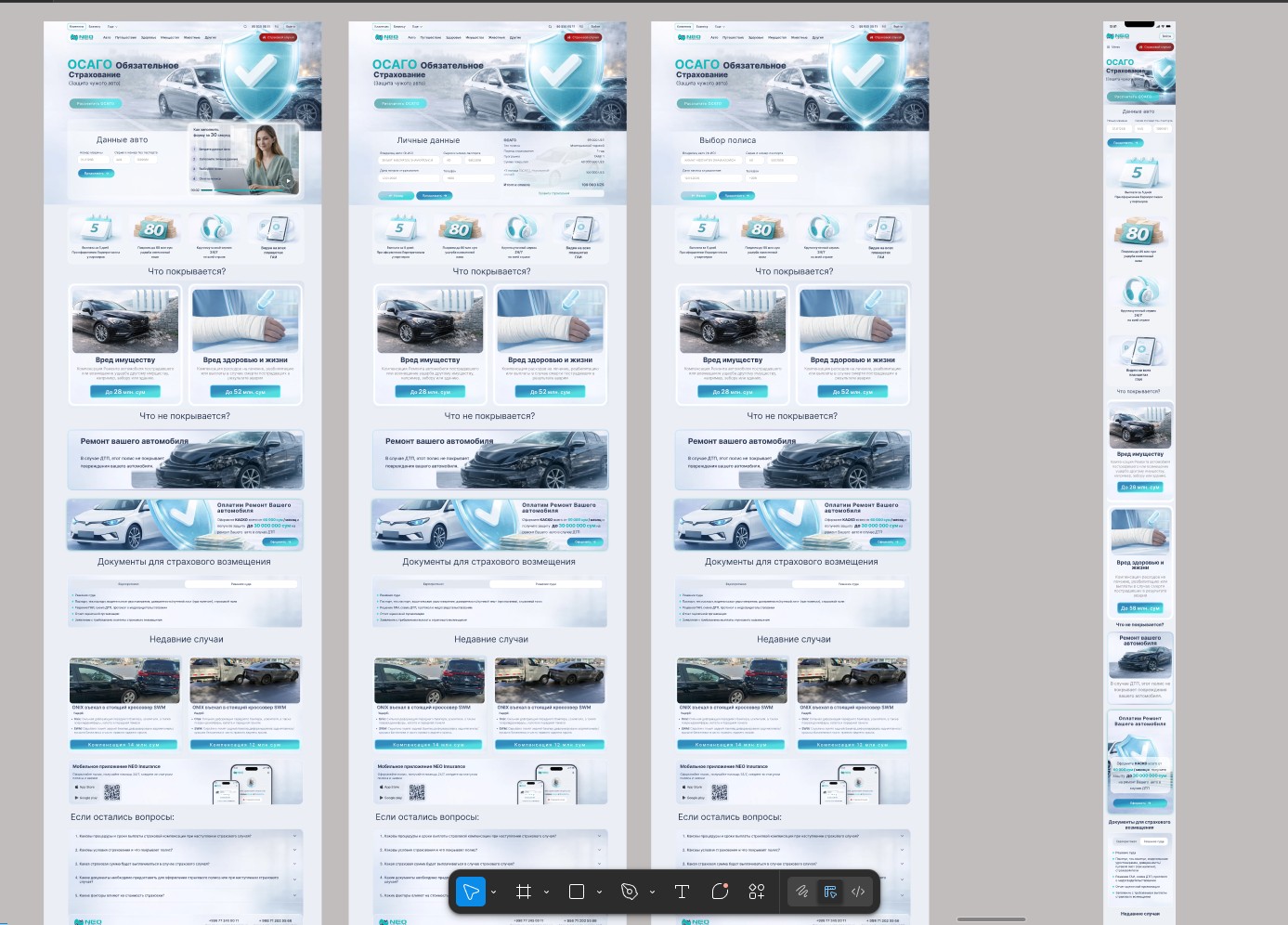Select the Решение суда tab in the middle frame
This screenshot has height=925, width=1288.
(546, 584)
